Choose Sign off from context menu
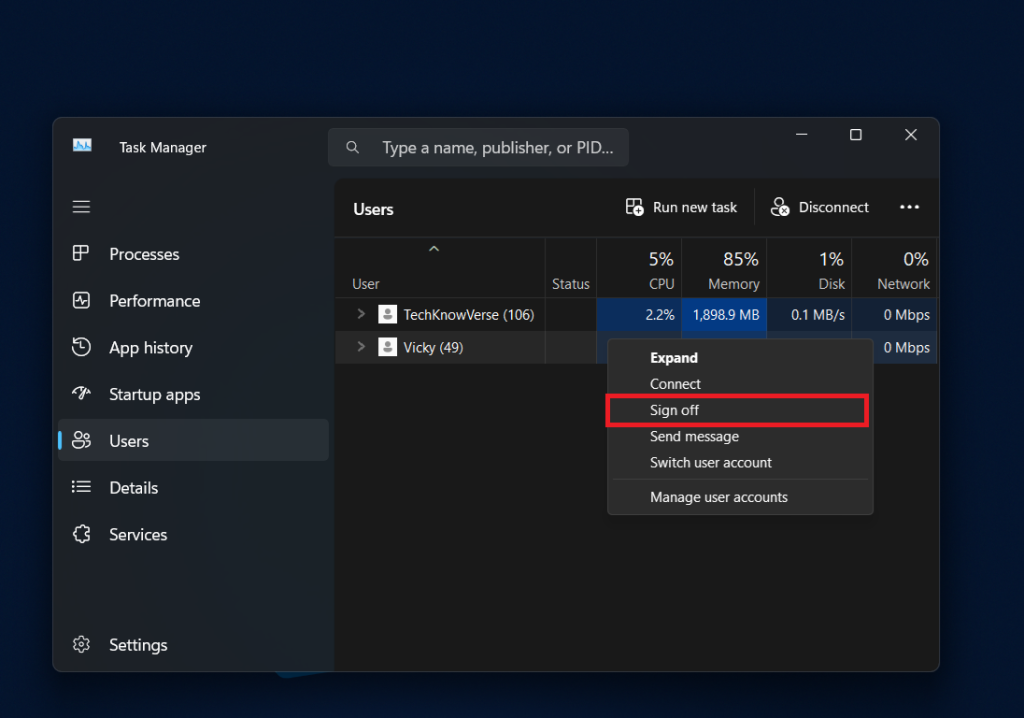Viewport: 1024px width, 718px height. pyautogui.click(x=675, y=411)
